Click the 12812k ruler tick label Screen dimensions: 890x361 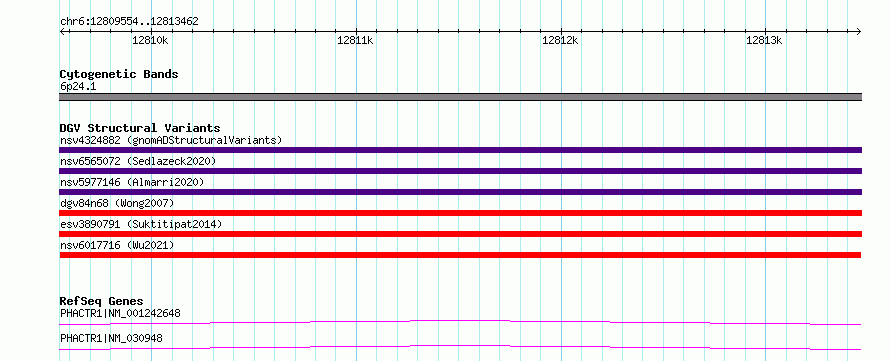(560, 40)
